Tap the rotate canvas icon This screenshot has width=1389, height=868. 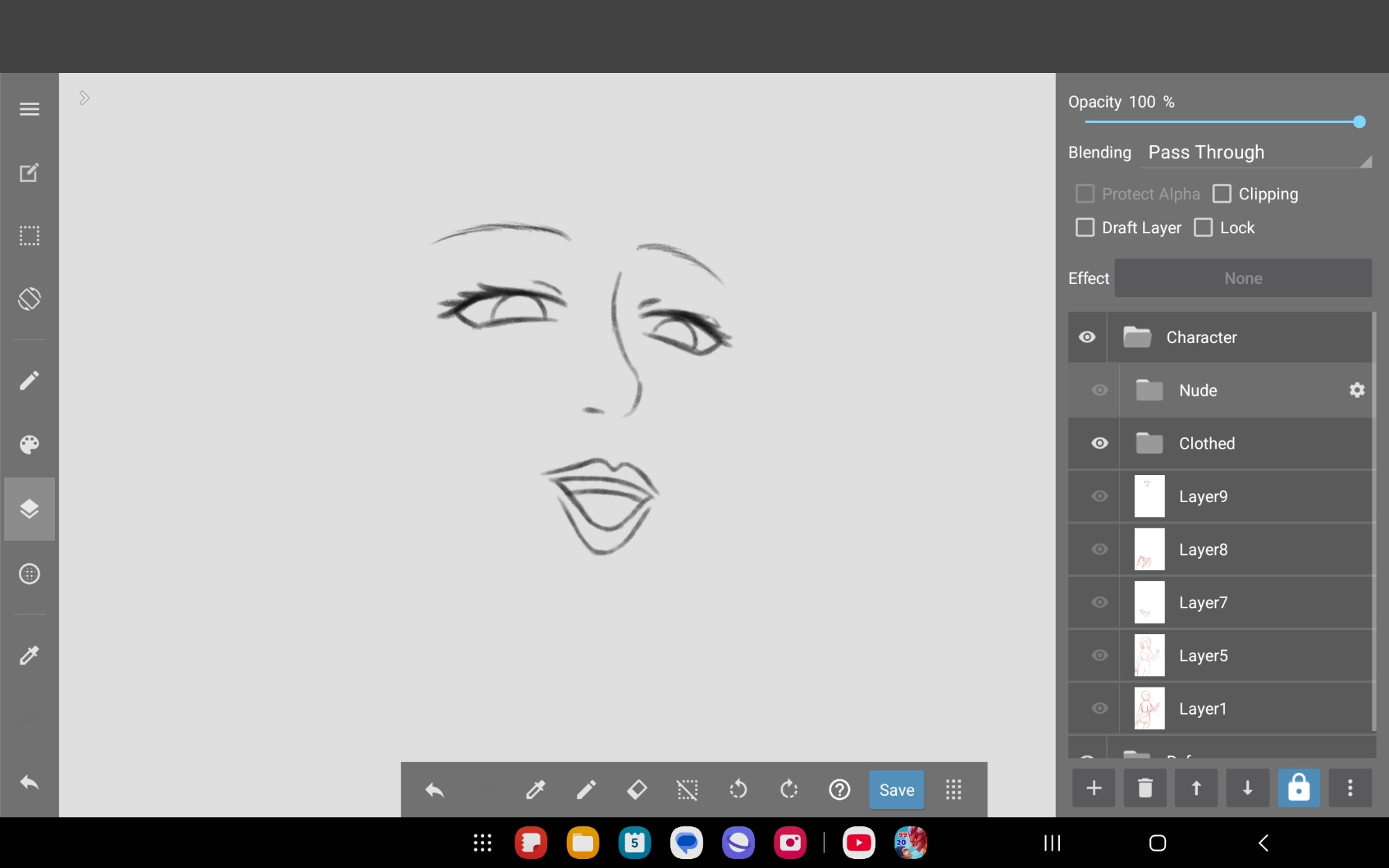(x=29, y=299)
